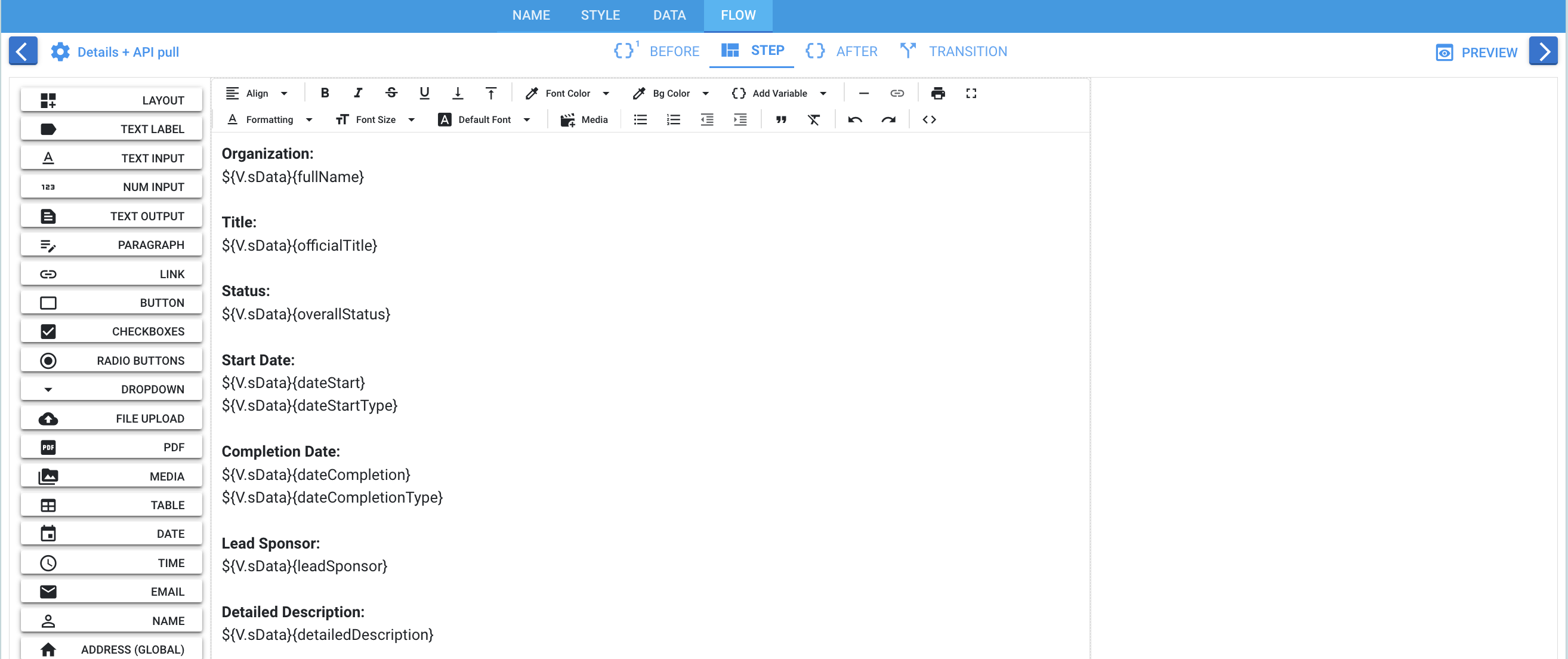Insert an unordered bullet list
1568x659 pixels.
pyautogui.click(x=640, y=119)
